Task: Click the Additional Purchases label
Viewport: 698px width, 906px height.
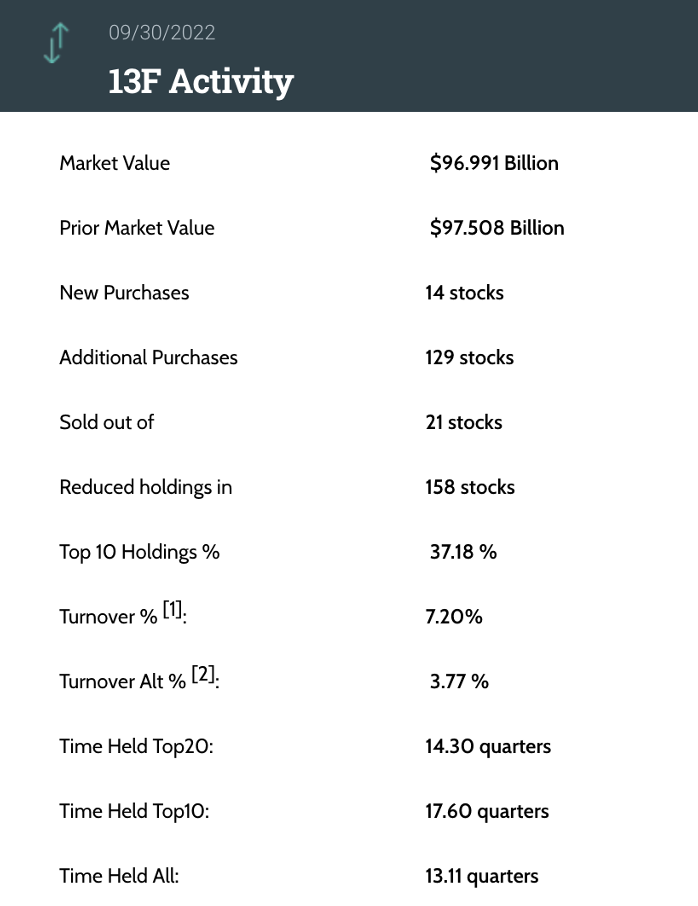Action: pyautogui.click(x=149, y=357)
